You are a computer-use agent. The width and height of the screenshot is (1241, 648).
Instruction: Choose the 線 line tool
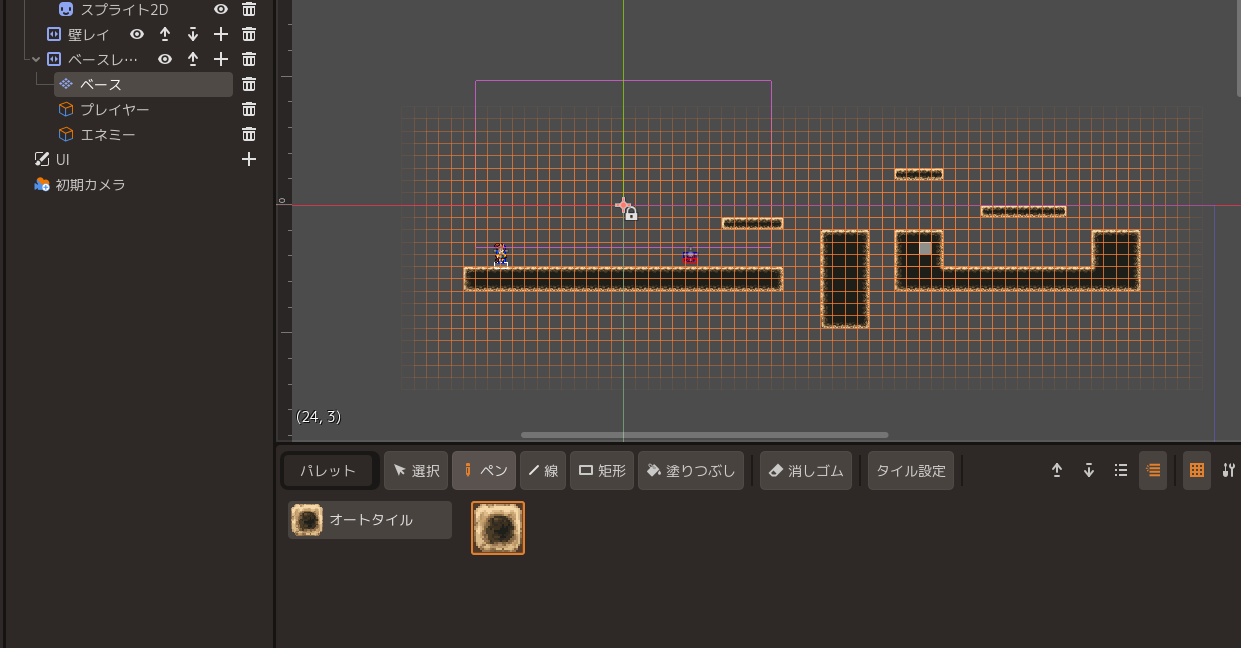click(x=543, y=470)
